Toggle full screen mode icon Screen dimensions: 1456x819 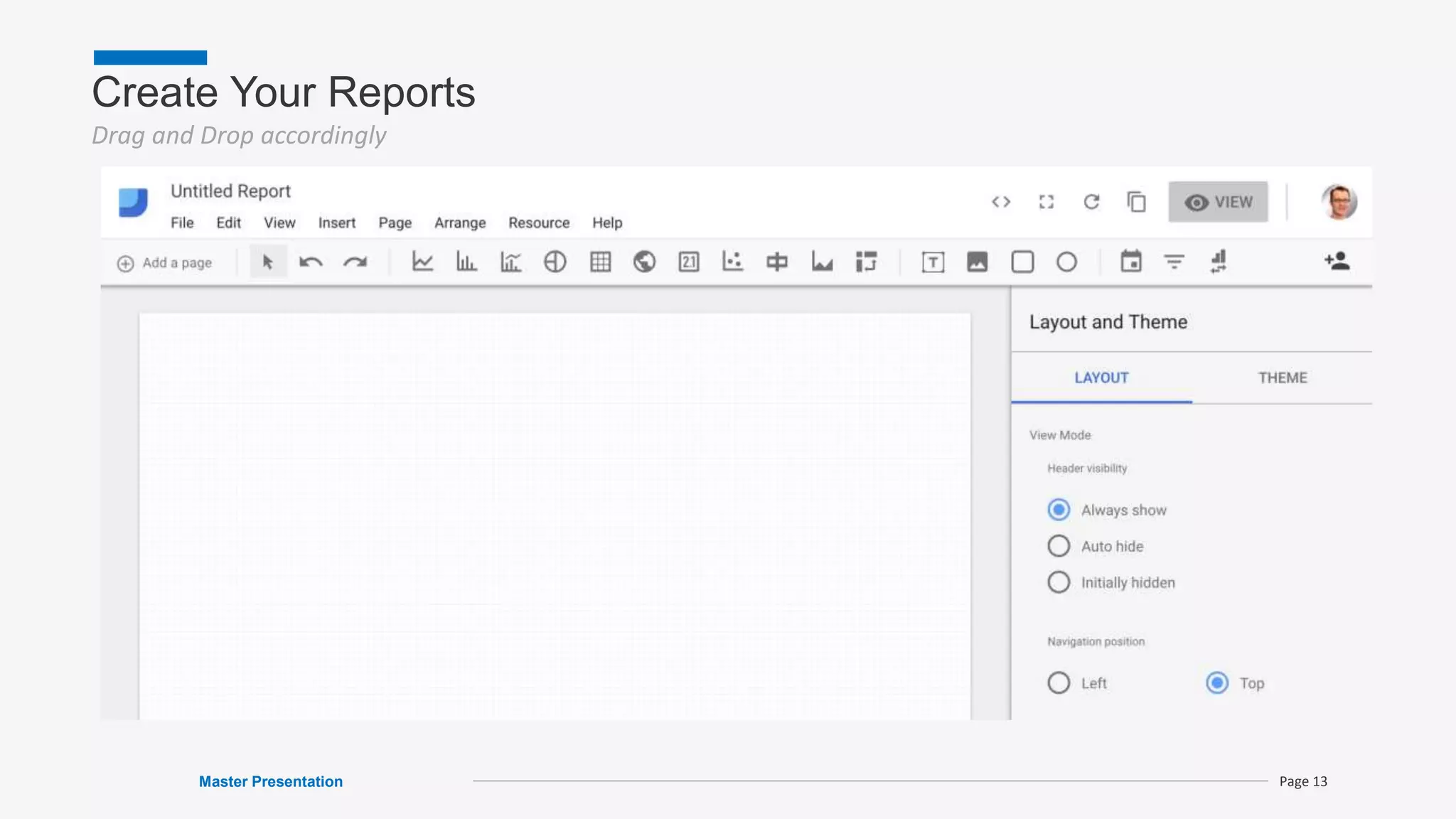[x=1046, y=202]
